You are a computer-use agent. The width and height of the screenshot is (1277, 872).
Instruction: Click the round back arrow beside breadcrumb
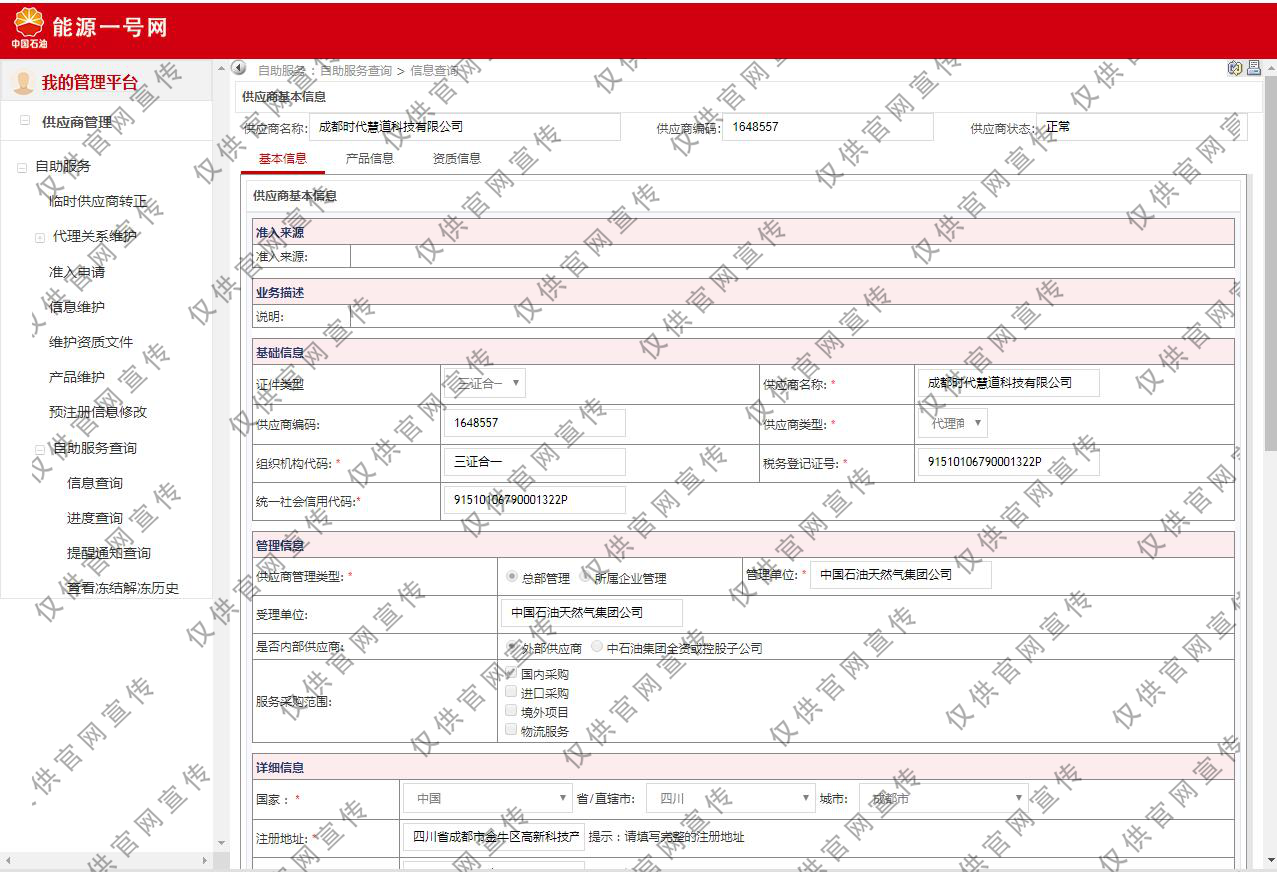pos(239,68)
